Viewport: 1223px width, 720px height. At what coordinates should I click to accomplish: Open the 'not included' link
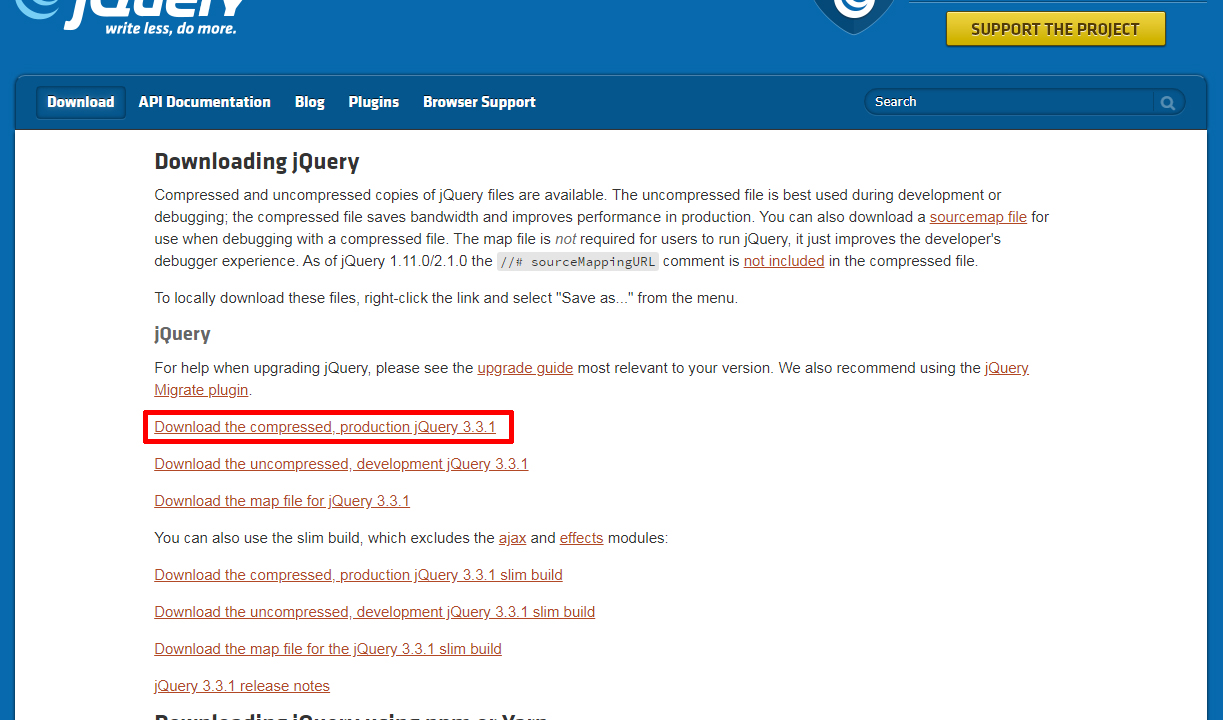click(784, 261)
